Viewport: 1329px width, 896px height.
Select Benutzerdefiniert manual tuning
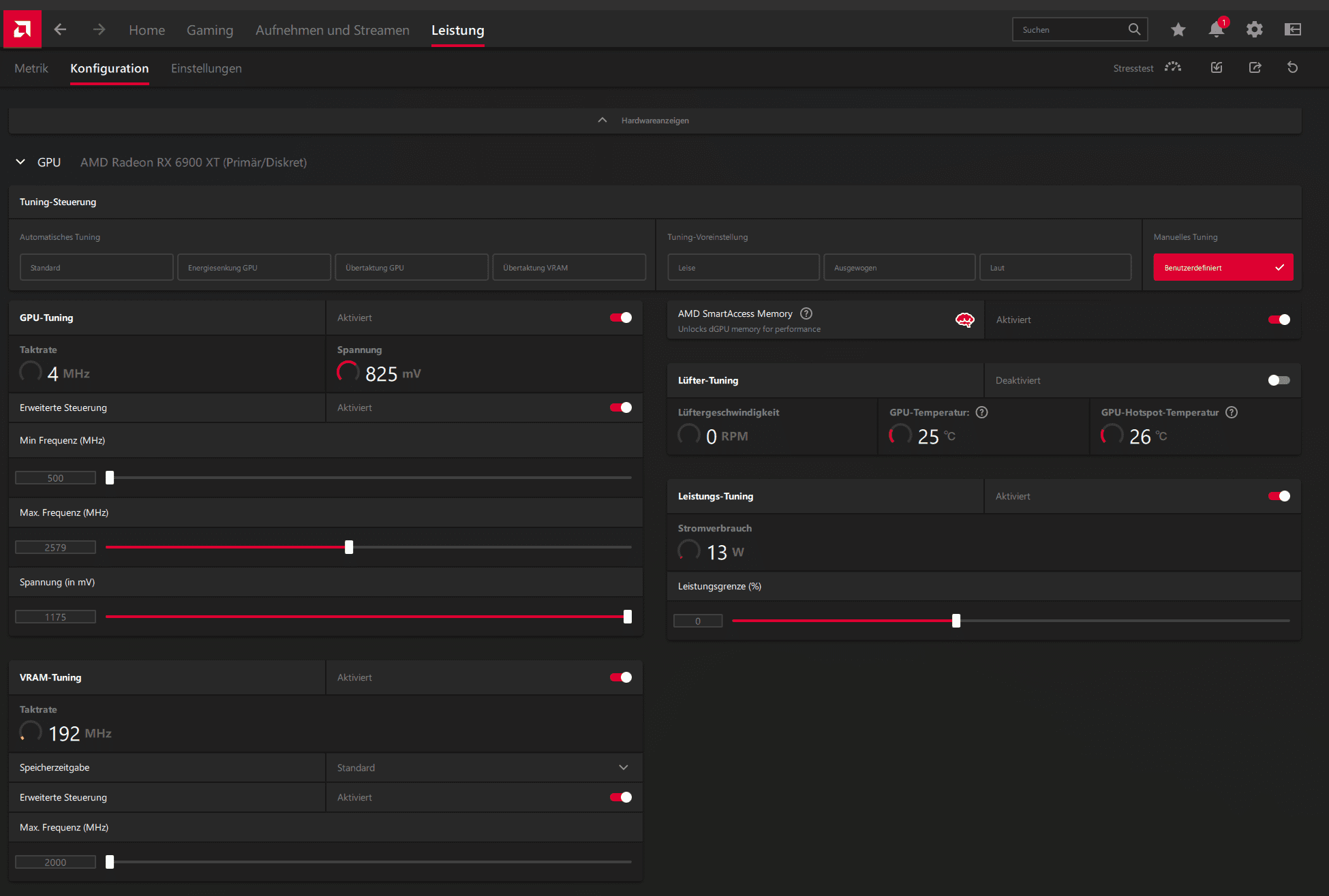(1223, 268)
